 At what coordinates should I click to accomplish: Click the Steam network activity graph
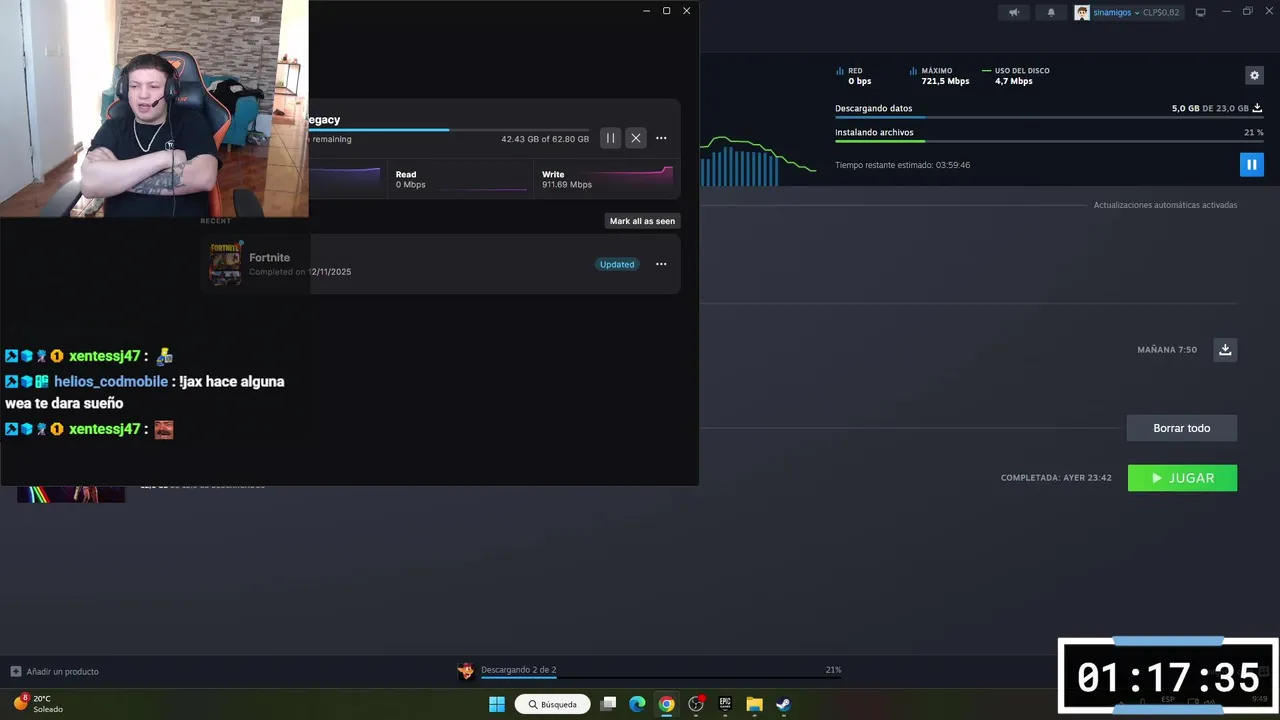(x=758, y=163)
